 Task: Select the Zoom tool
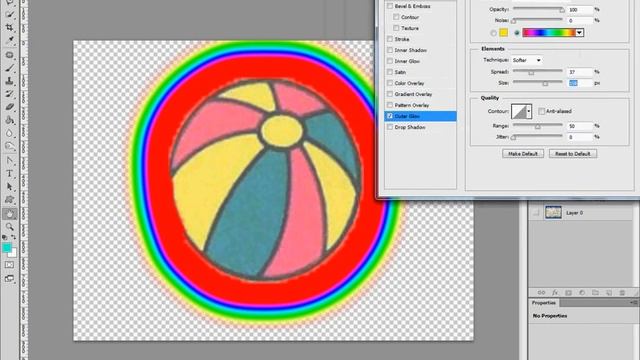[x=10, y=227]
